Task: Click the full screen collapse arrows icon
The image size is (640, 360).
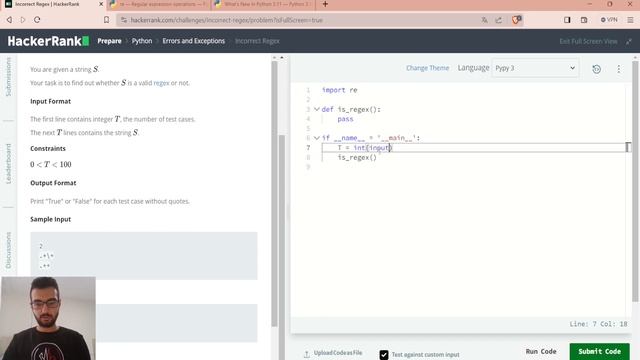Action: pos(629,41)
